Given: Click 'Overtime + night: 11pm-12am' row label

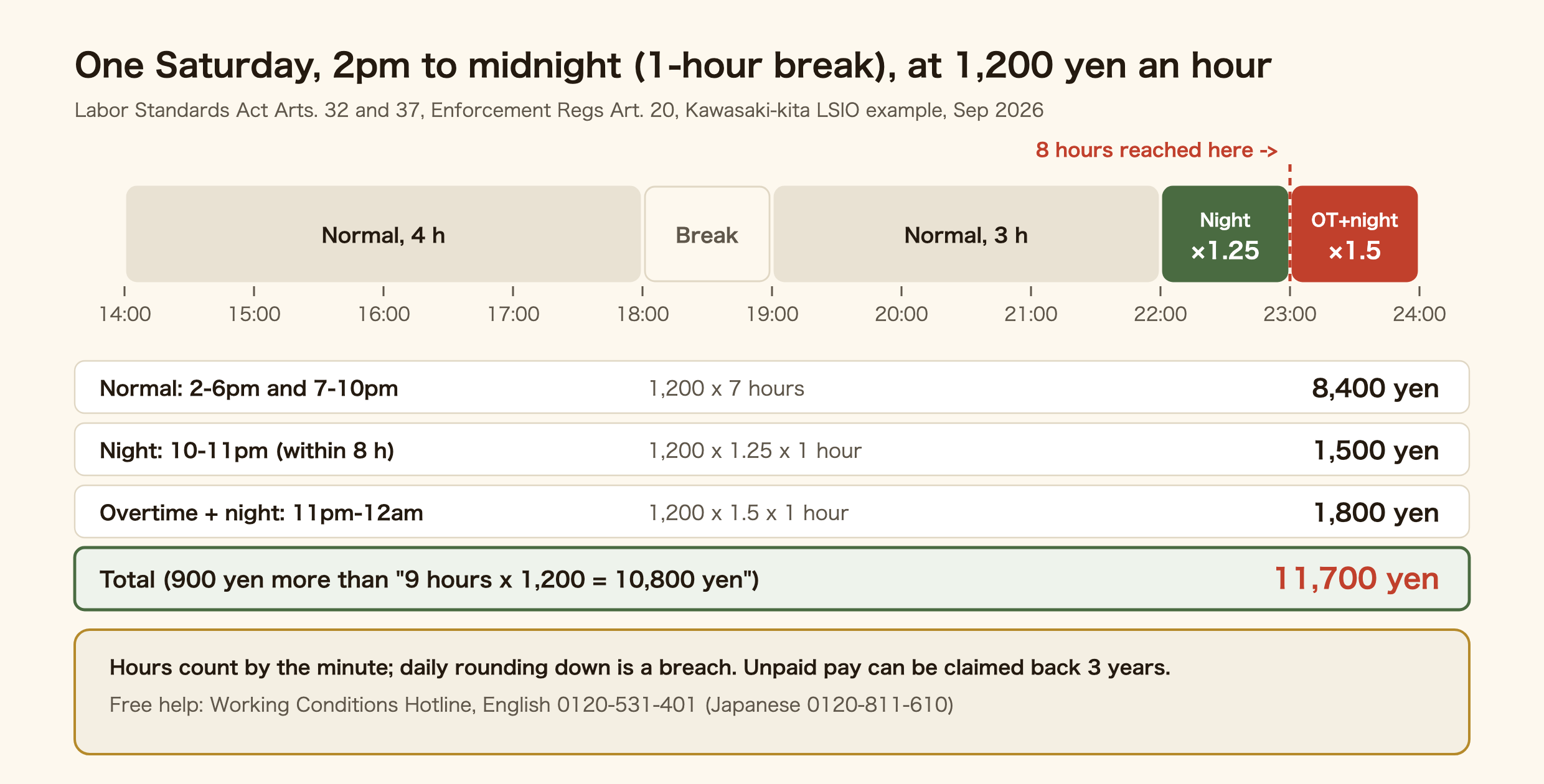Looking at the screenshot, I should coord(261,513).
